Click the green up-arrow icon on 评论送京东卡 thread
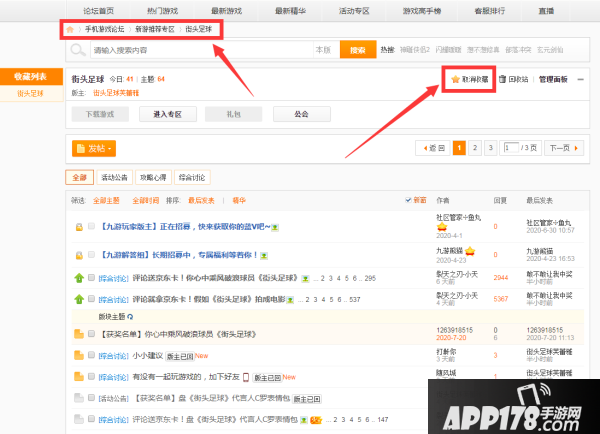The image size is (600, 434). coord(78,277)
